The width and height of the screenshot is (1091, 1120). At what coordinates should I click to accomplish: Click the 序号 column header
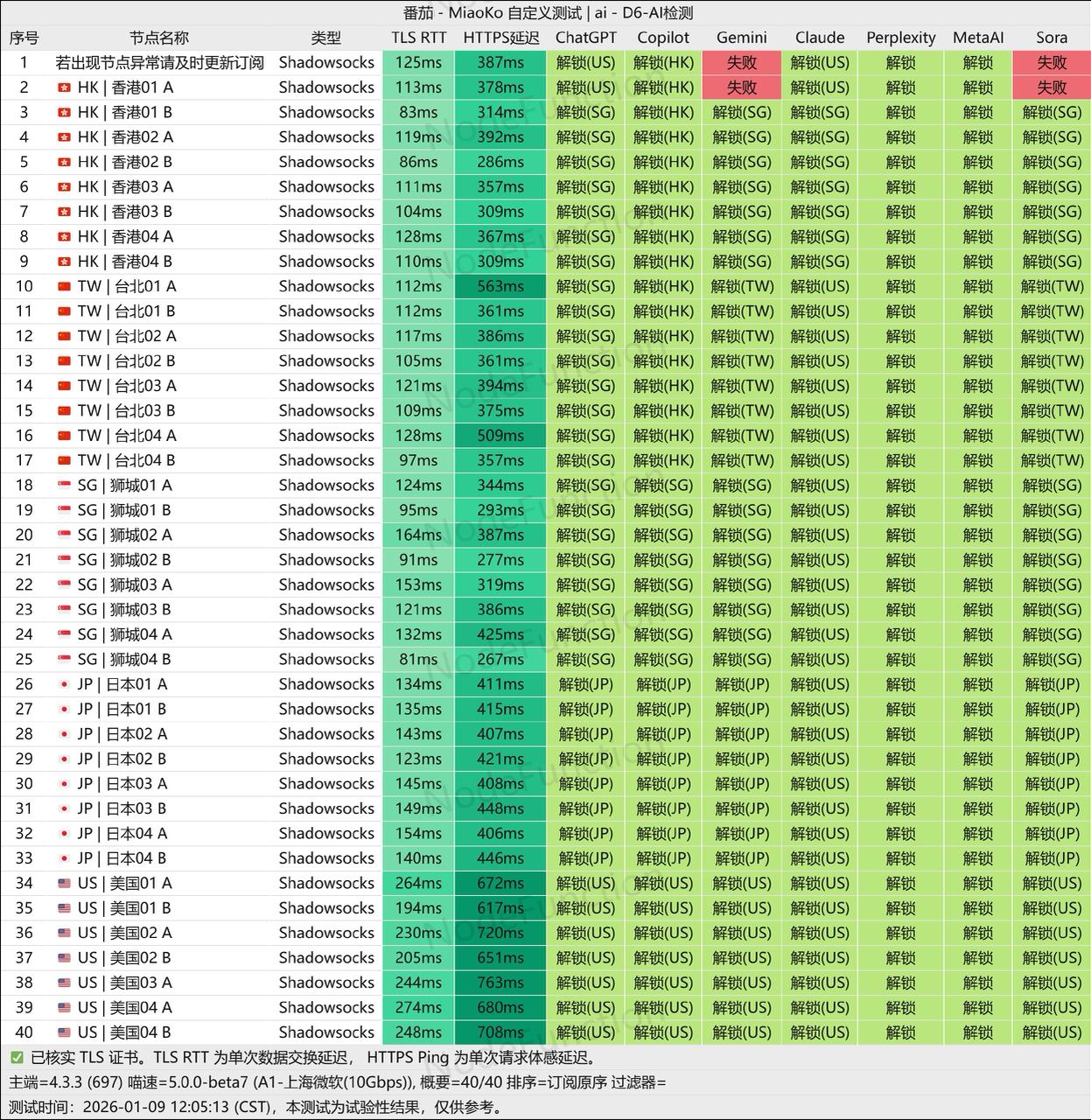coord(24,38)
